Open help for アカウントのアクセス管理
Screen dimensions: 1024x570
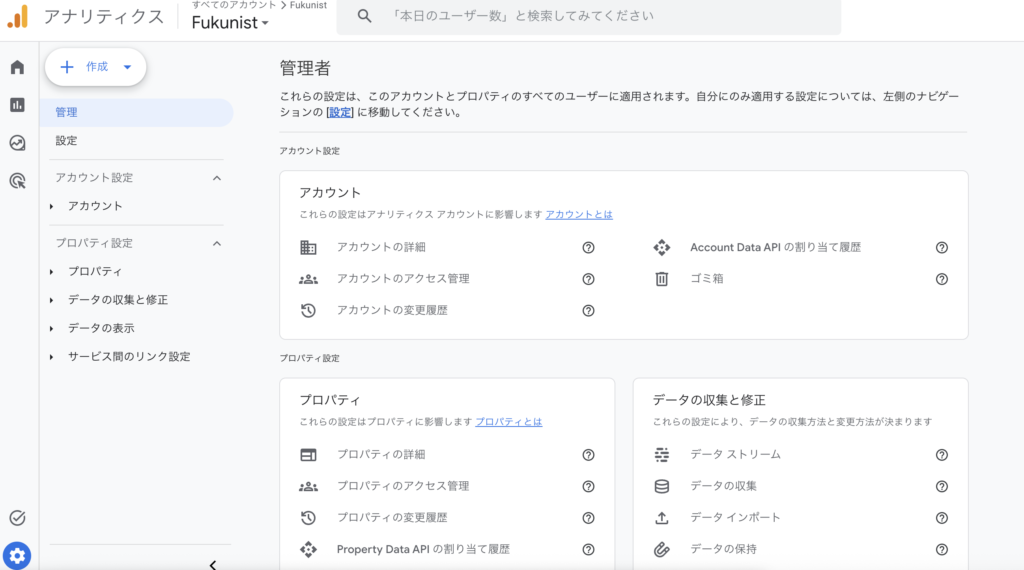coord(588,279)
